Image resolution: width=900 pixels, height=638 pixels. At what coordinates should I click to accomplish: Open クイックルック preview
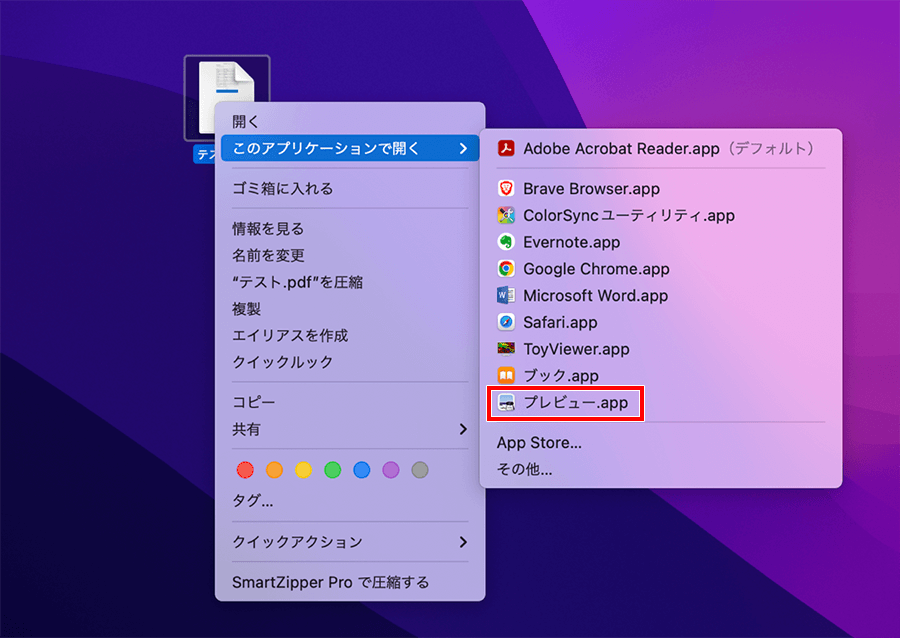pyautogui.click(x=350, y=362)
